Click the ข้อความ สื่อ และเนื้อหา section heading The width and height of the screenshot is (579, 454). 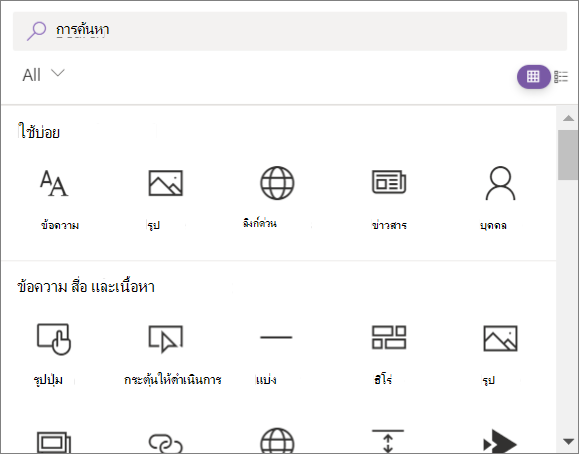(x=86, y=287)
